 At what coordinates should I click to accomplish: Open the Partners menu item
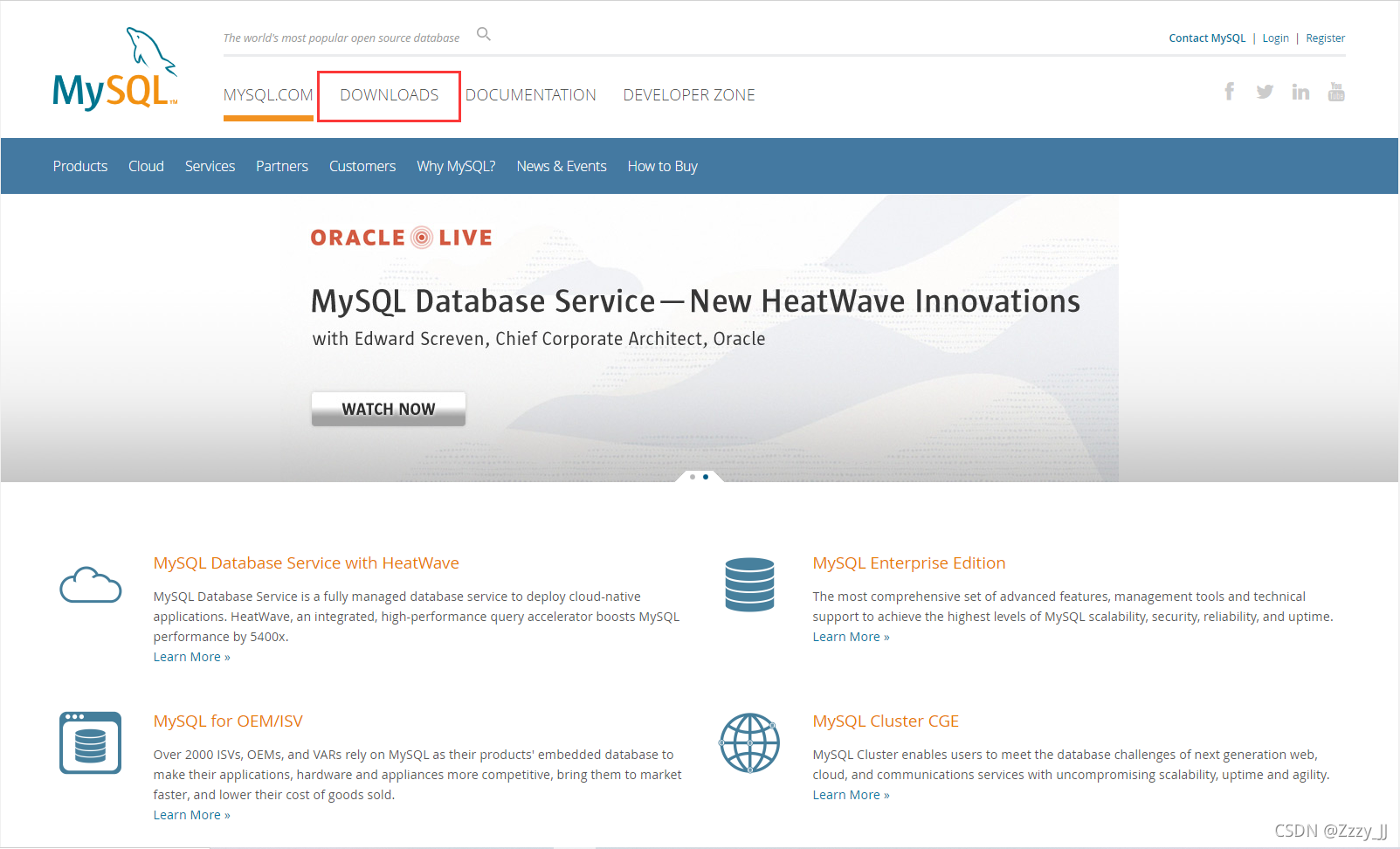click(282, 166)
